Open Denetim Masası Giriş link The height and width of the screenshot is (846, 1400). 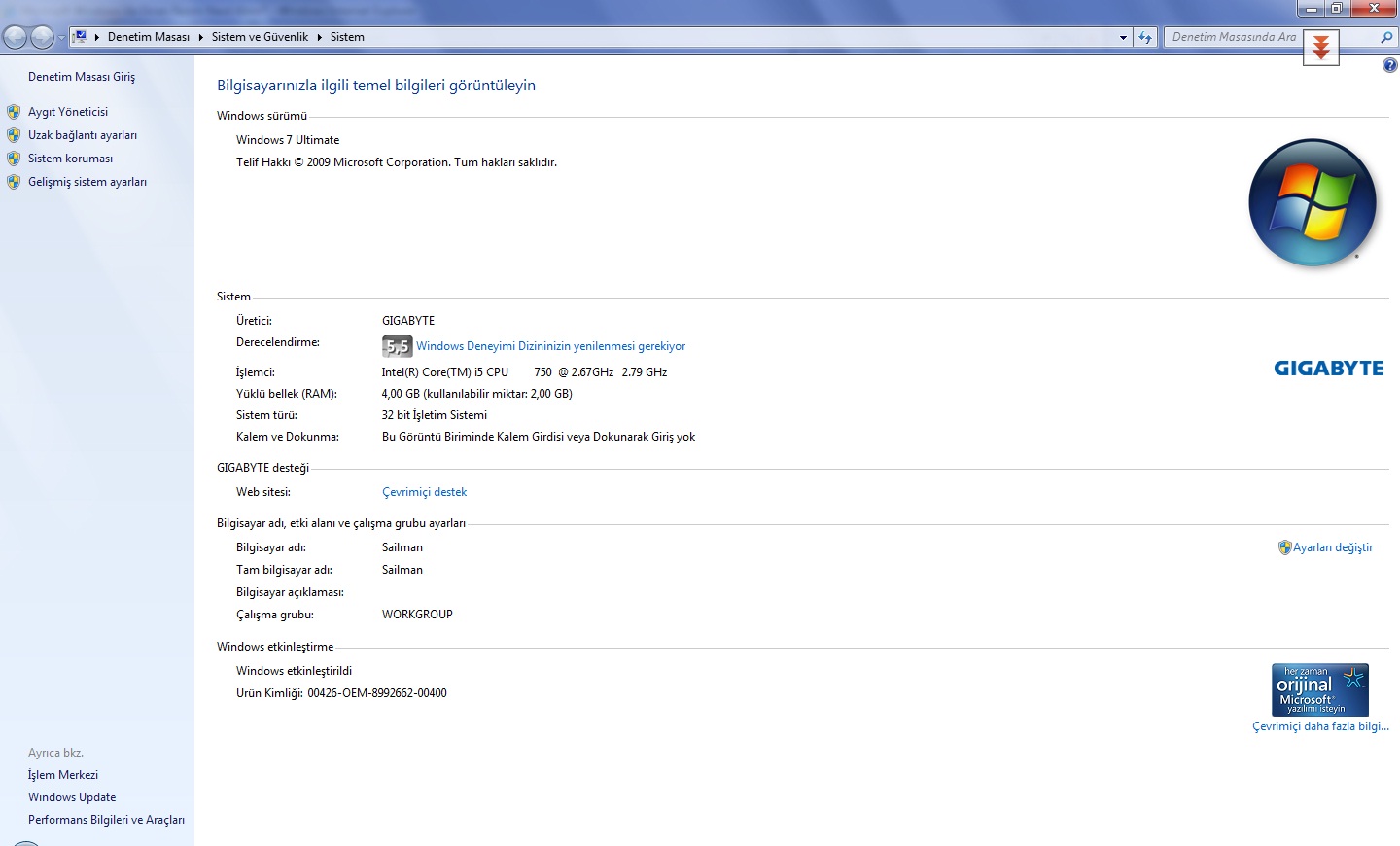point(82,77)
